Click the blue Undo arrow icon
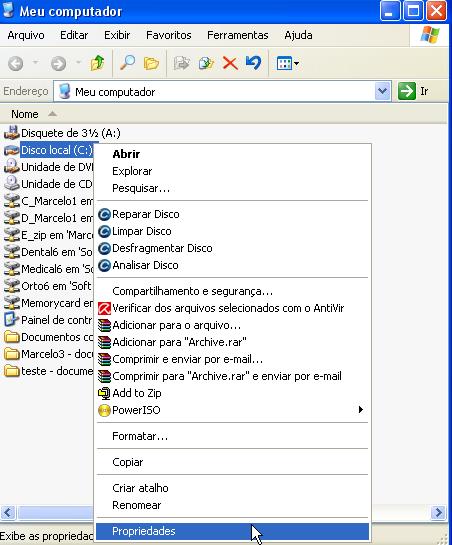 [253, 63]
